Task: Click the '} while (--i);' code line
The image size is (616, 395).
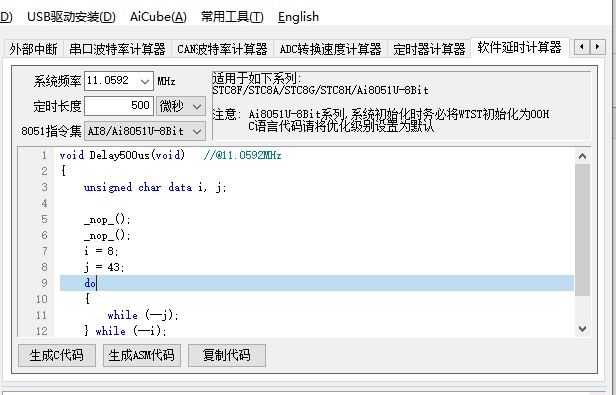Action: (125, 331)
